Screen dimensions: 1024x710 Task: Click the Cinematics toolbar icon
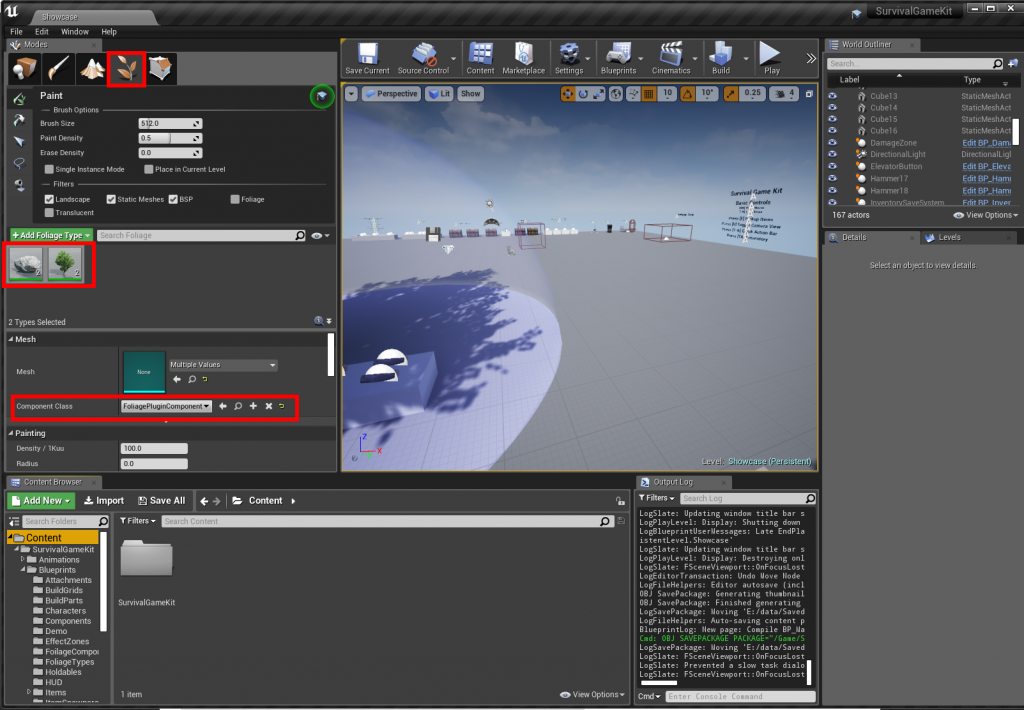click(x=671, y=59)
